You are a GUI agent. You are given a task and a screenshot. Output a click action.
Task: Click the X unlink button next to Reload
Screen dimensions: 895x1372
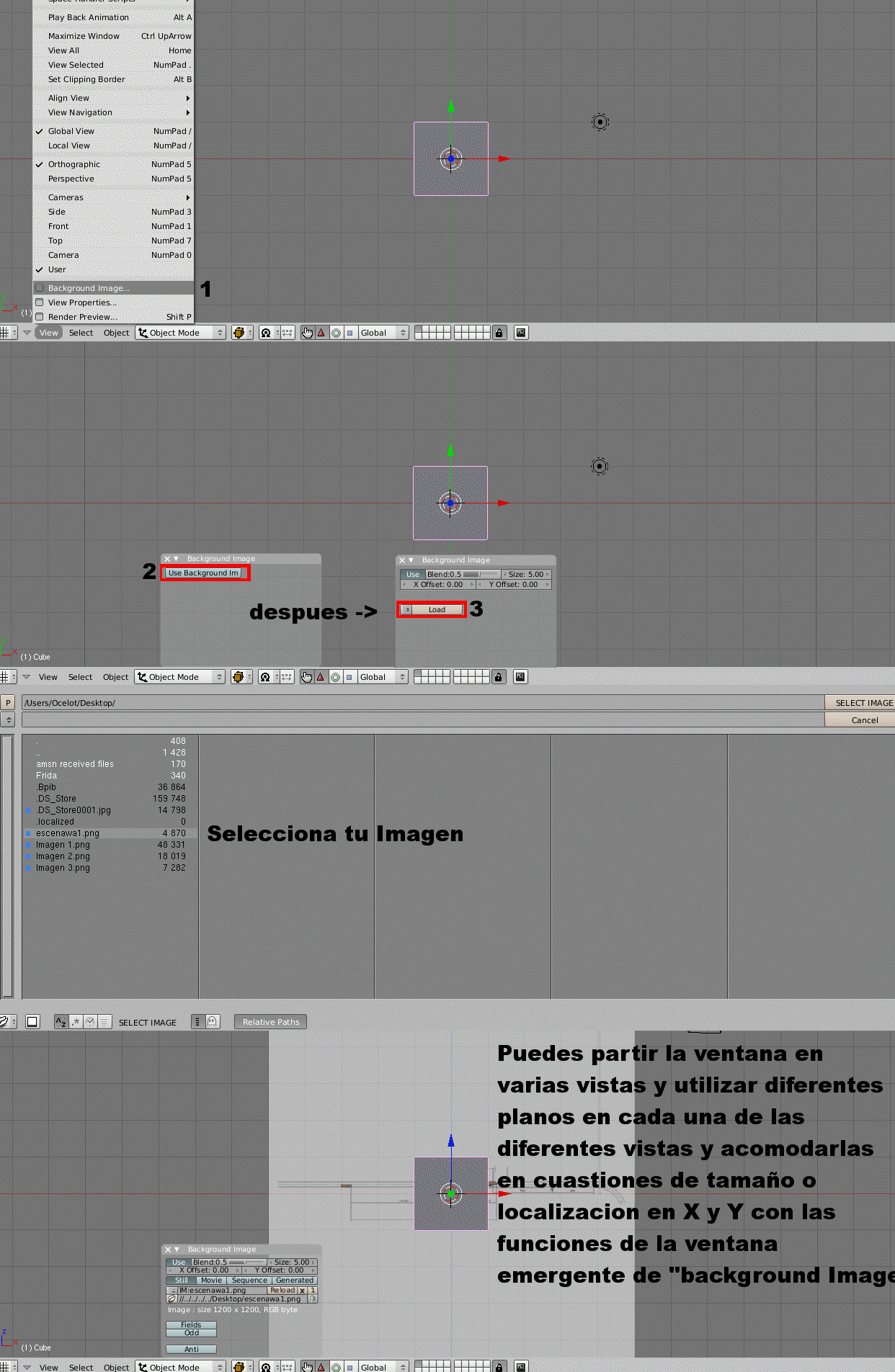303,1291
